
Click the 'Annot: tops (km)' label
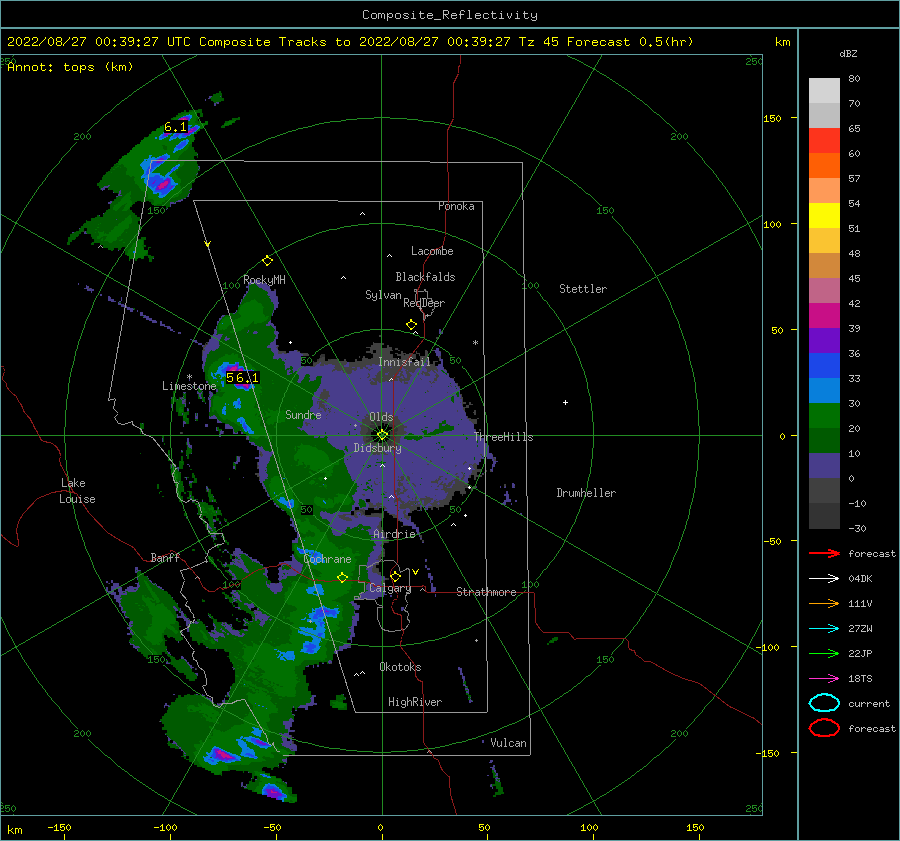click(x=70, y=67)
